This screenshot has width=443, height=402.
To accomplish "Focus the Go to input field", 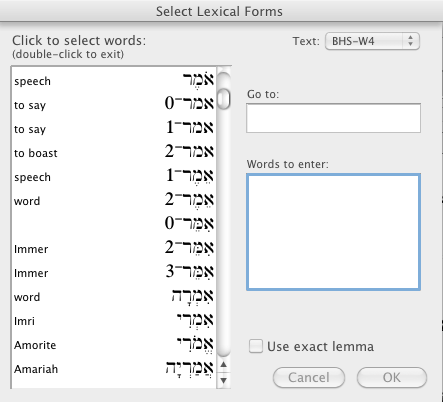I will pos(333,118).
